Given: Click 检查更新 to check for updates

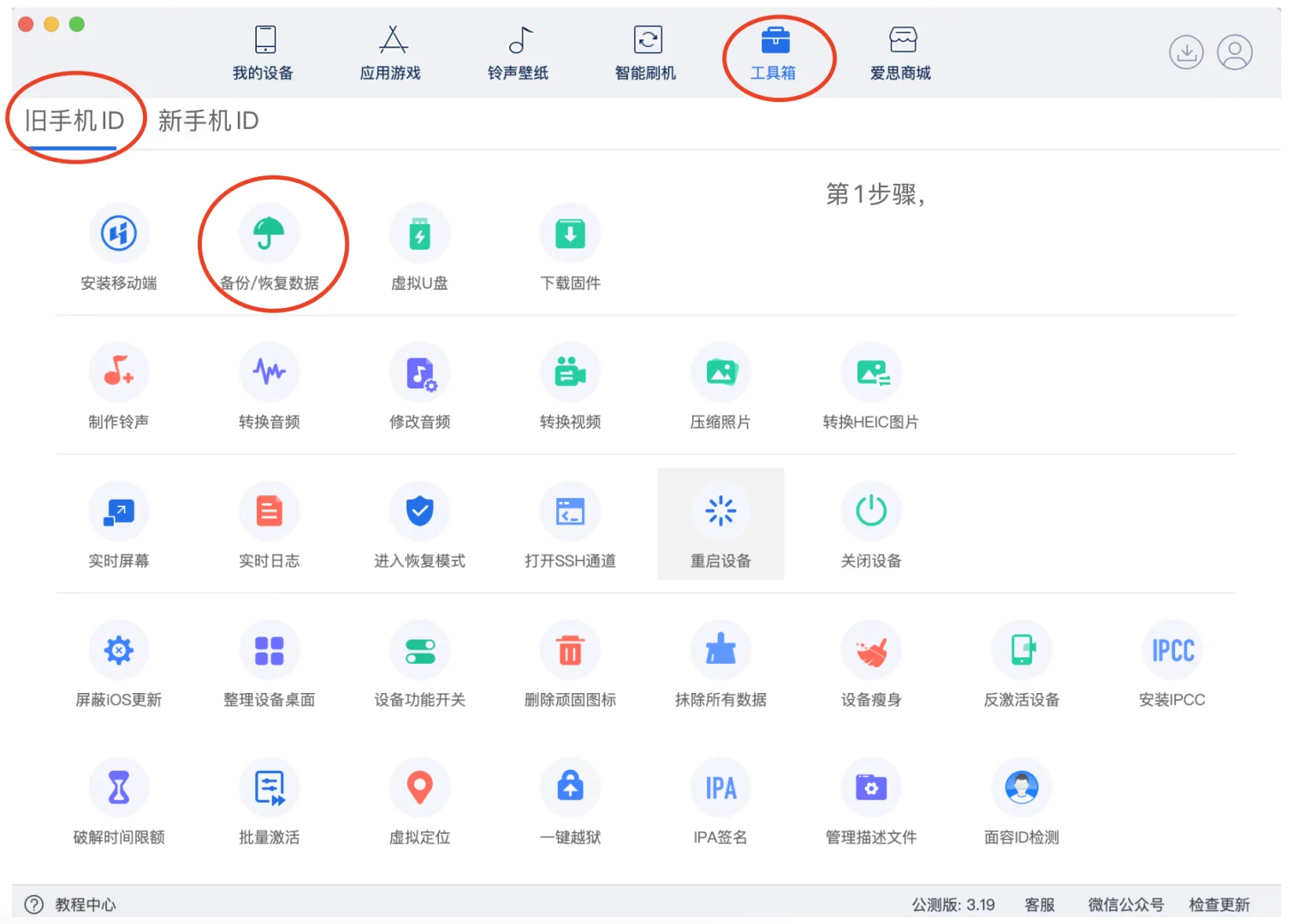Looking at the screenshot, I should coord(1220,904).
